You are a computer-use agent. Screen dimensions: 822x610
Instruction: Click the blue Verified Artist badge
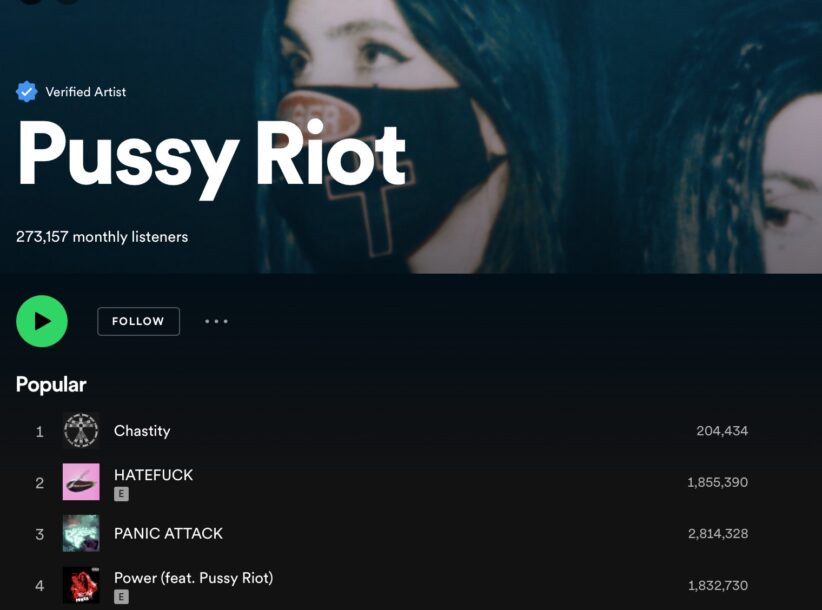pyautogui.click(x=27, y=92)
